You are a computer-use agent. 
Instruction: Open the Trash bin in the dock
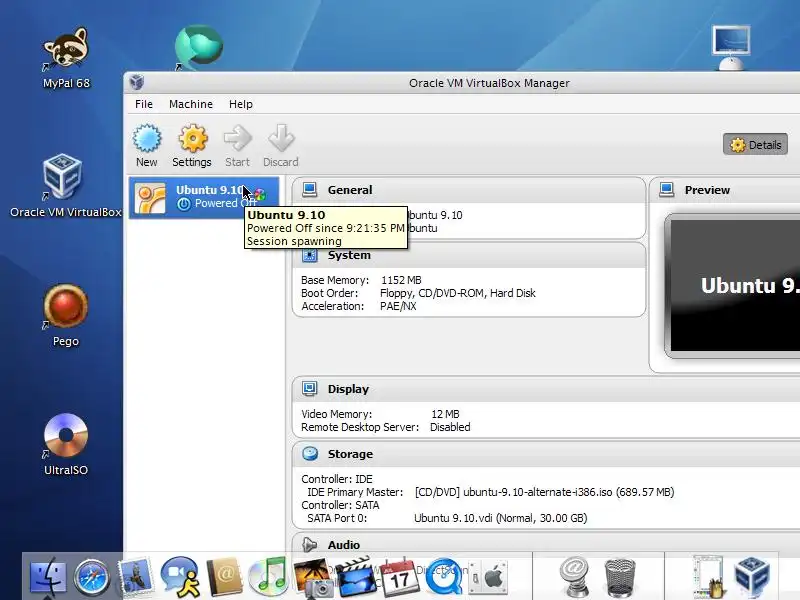point(619,577)
